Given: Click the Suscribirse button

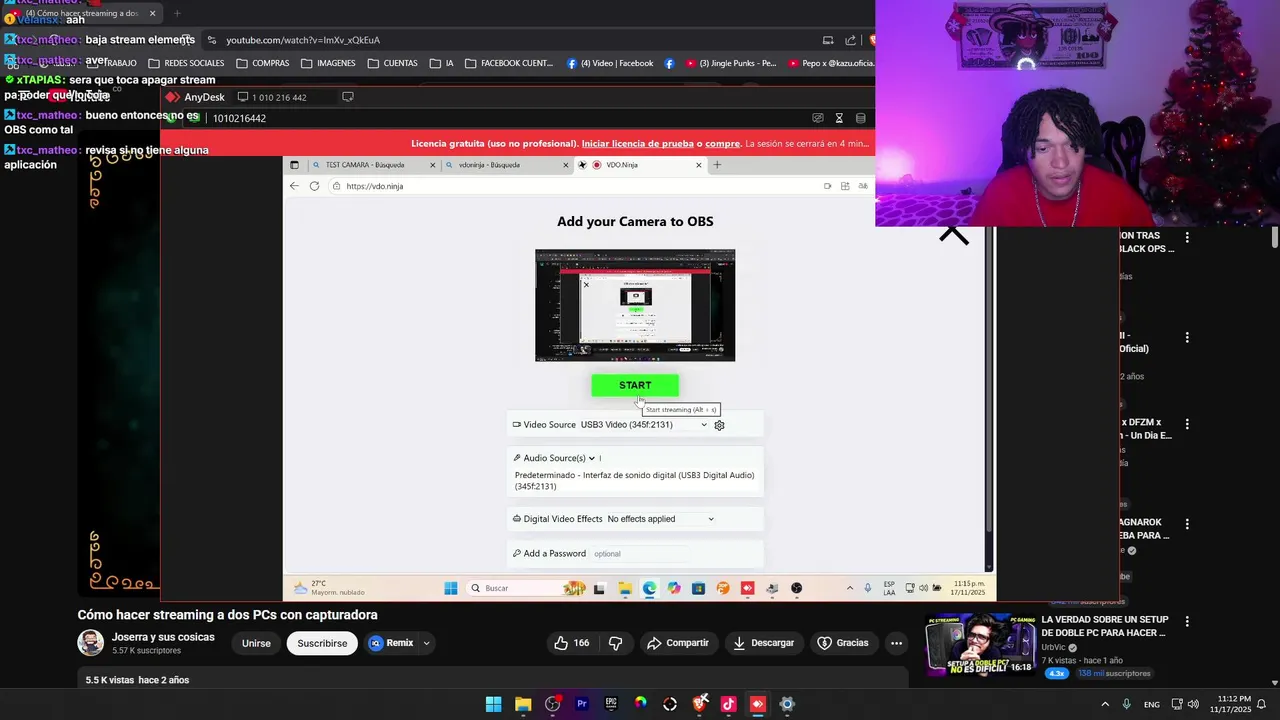Looking at the screenshot, I should coord(322,643).
